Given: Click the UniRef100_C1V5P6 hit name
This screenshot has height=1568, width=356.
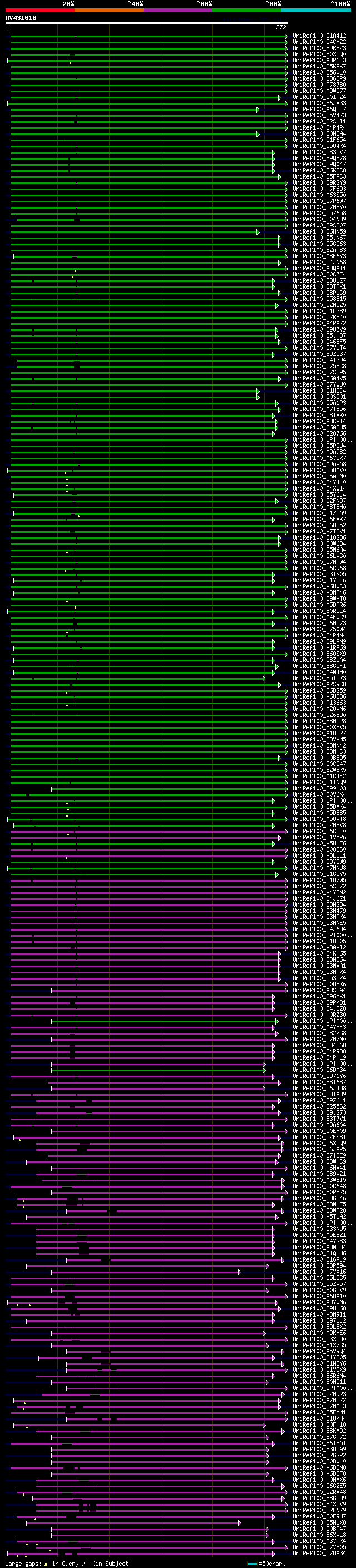Looking at the screenshot, I should point(319,837).
